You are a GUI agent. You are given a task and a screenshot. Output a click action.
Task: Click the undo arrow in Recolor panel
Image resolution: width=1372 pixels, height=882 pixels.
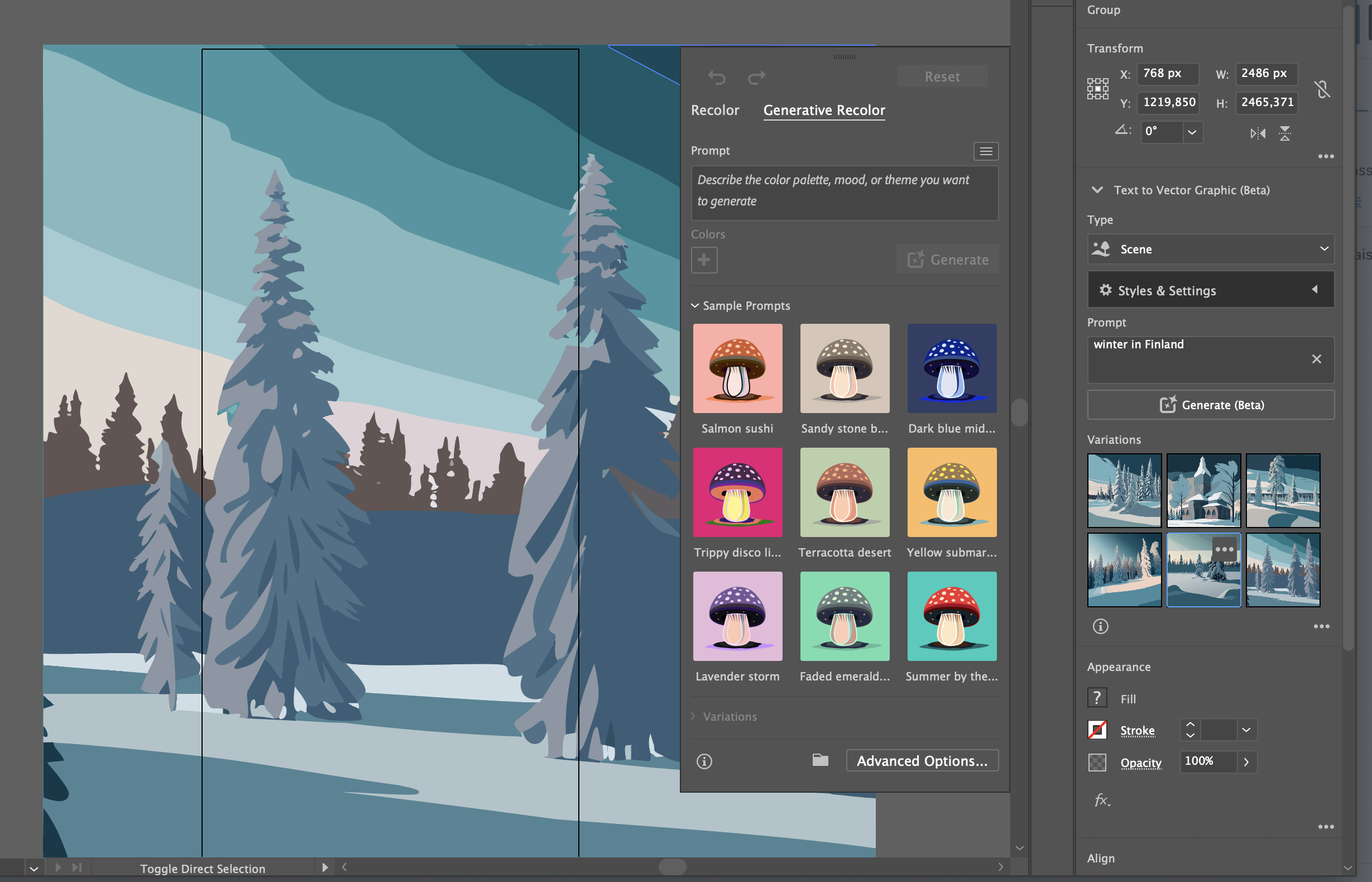716,76
